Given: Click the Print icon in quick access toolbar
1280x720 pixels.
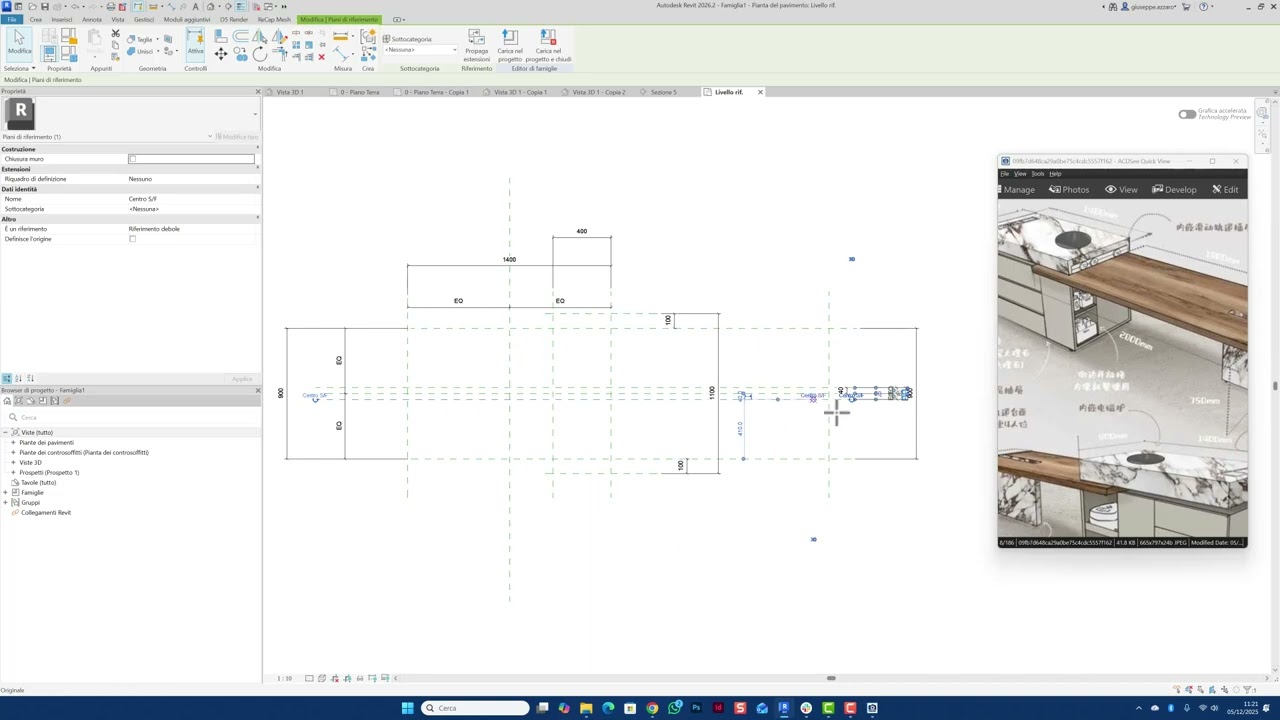Looking at the screenshot, I should (111, 6).
